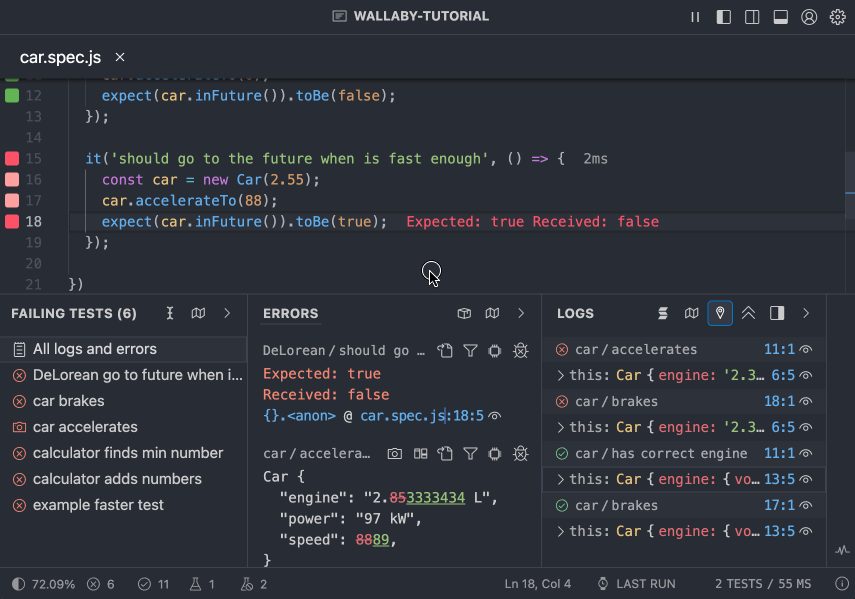The width and height of the screenshot is (855, 599).
Task: Click the inline error 'Expected: true Received: false'
Action: [x=532, y=222]
